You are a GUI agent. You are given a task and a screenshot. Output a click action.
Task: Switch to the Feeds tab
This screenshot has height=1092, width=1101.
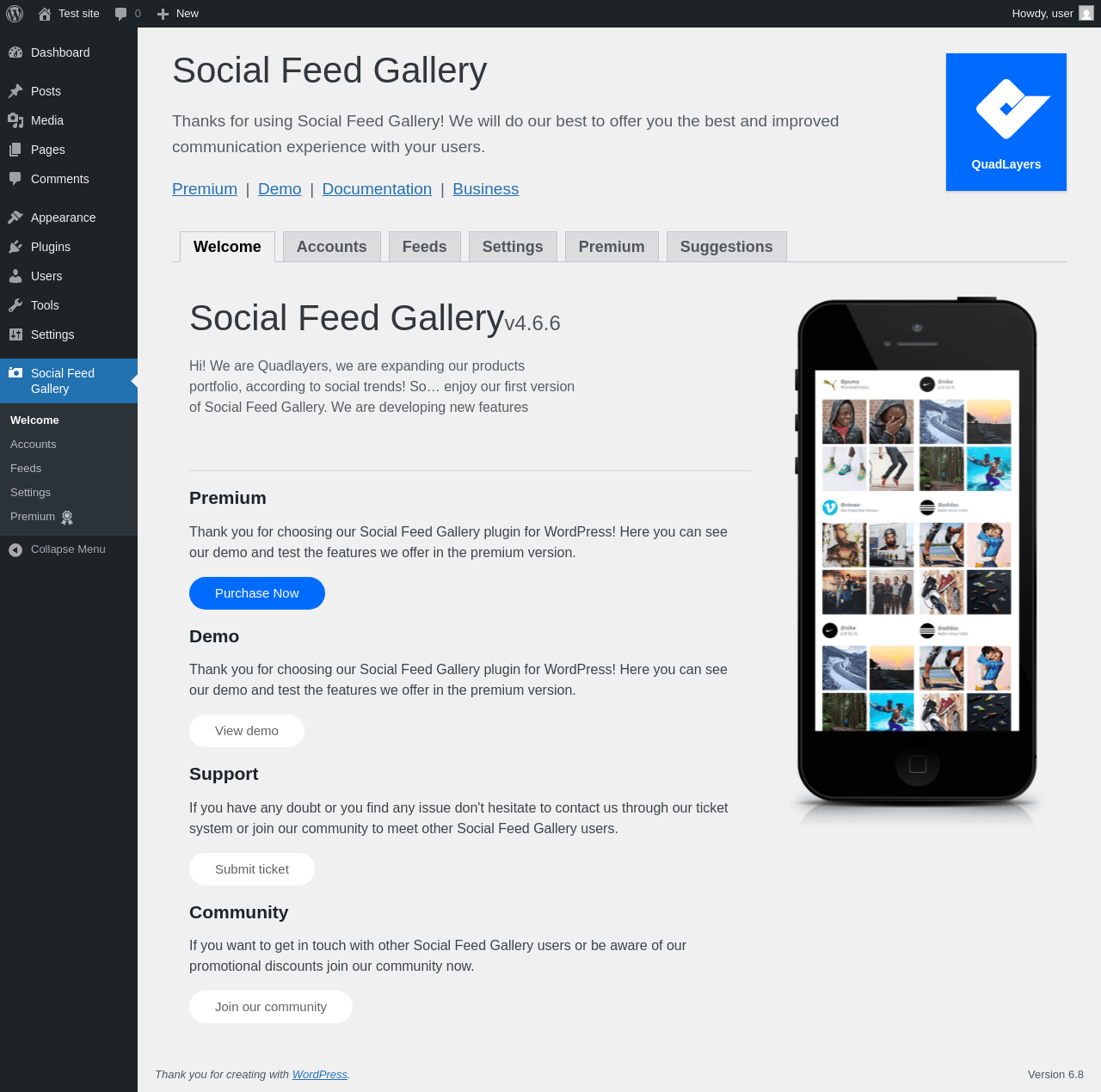[x=425, y=247]
